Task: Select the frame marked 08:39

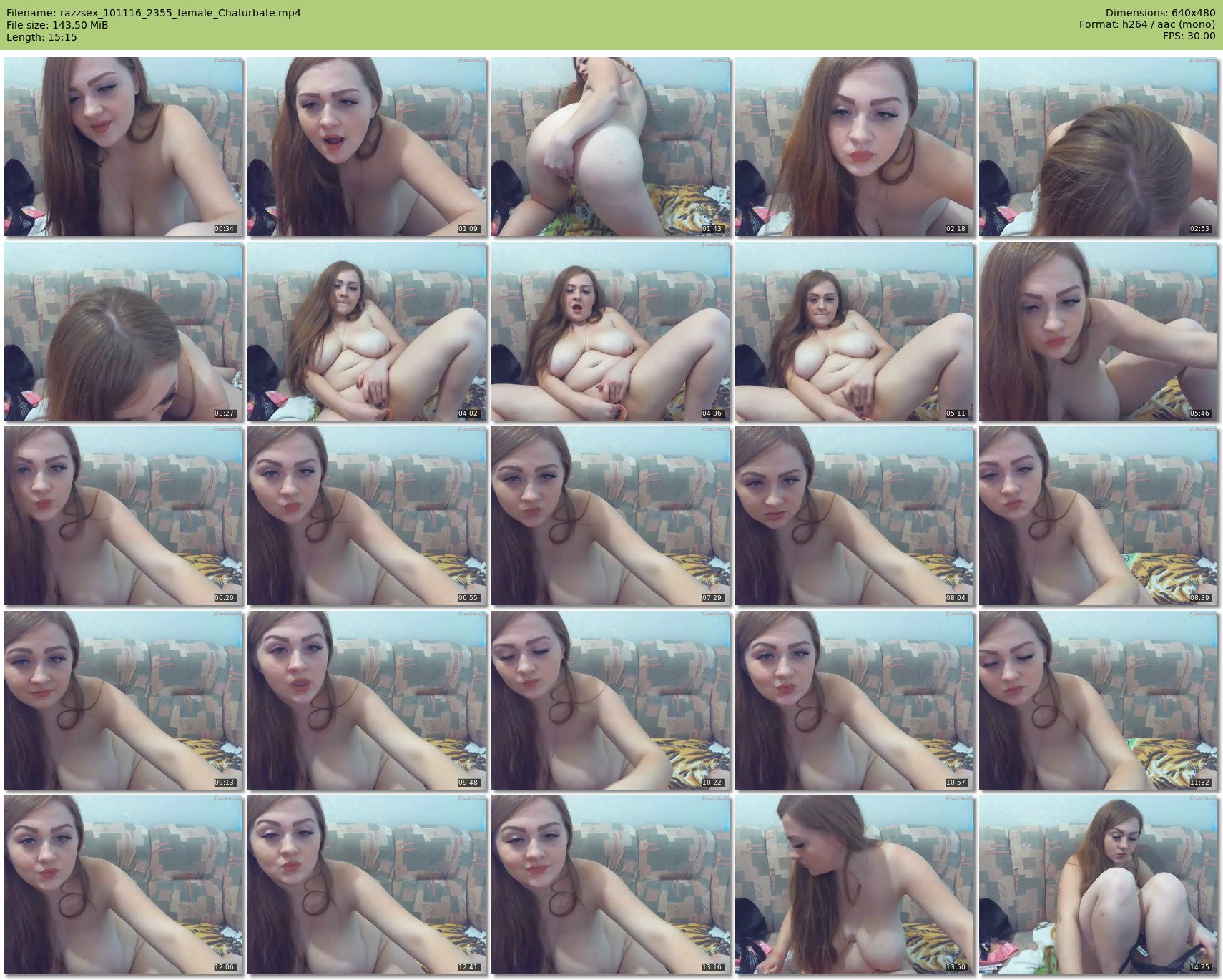Action: coord(1099,516)
